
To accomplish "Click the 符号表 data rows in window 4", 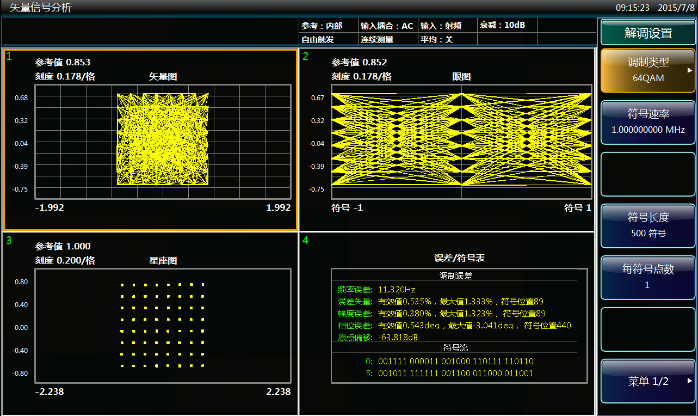I will tap(448, 366).
